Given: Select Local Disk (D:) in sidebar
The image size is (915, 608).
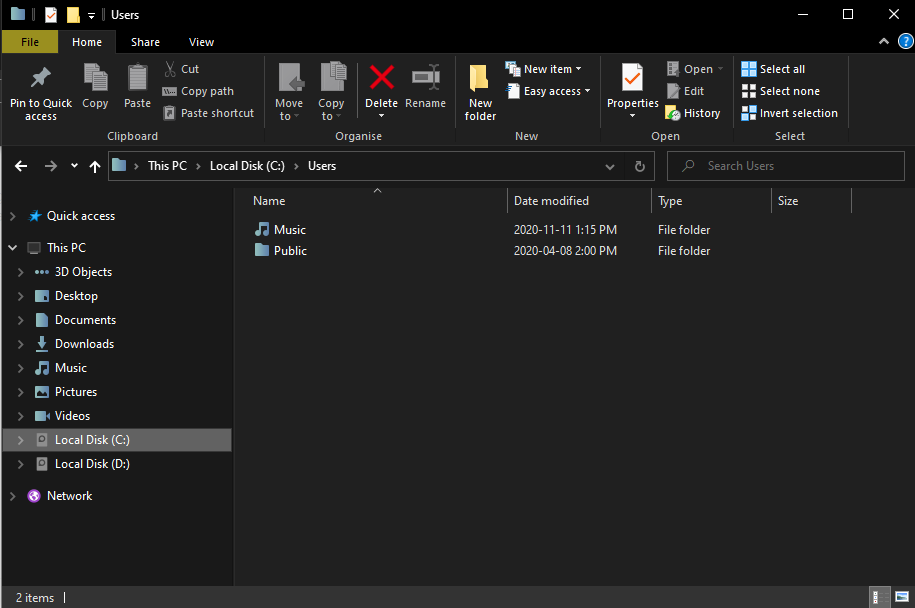Looking at the screenshot, I should pyautogui.click(x=92, y=464).
